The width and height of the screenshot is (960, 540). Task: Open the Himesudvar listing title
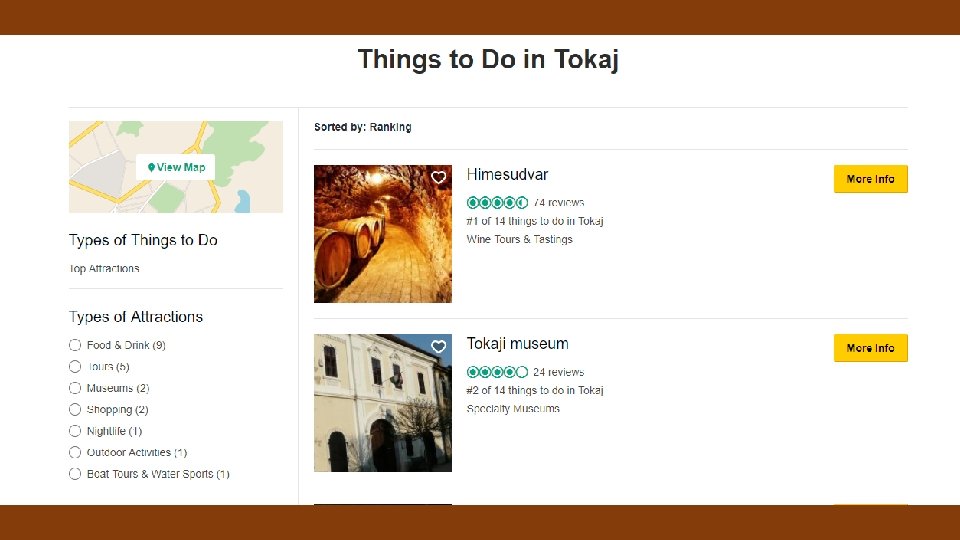coord(507,175)
